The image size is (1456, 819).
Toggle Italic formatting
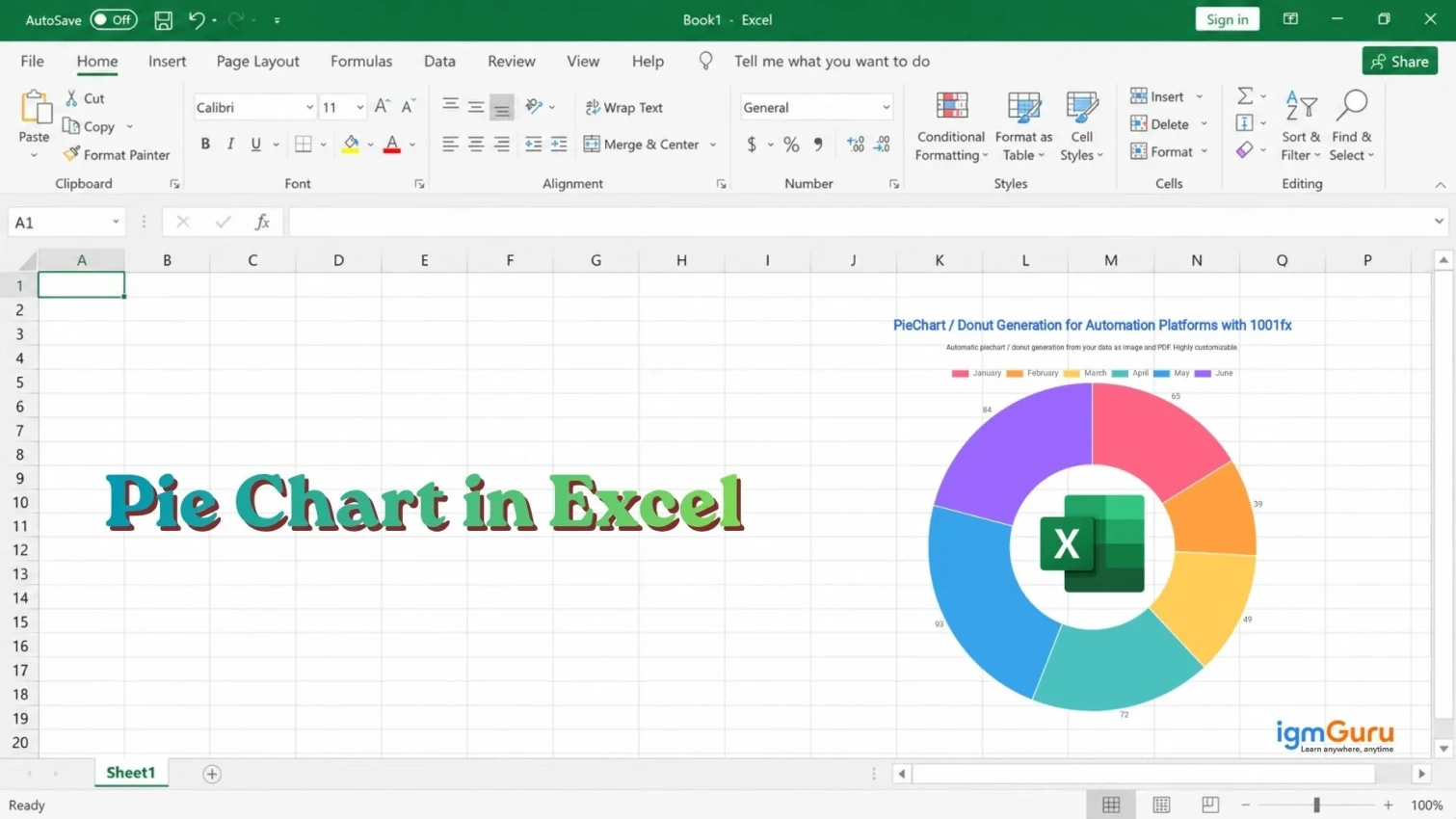coord(230,145)
